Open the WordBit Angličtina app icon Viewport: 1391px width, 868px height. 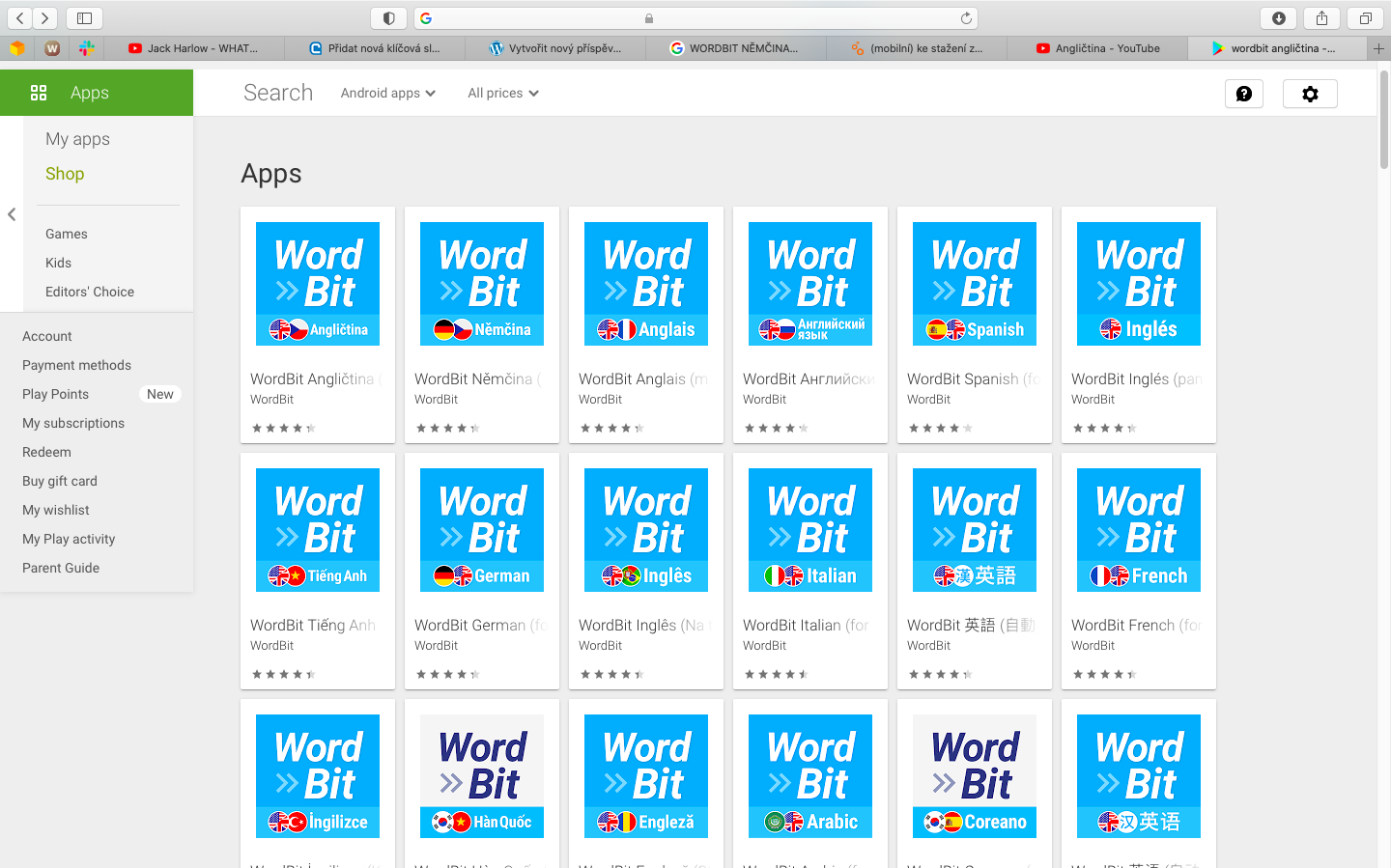(x=318, y=284)
